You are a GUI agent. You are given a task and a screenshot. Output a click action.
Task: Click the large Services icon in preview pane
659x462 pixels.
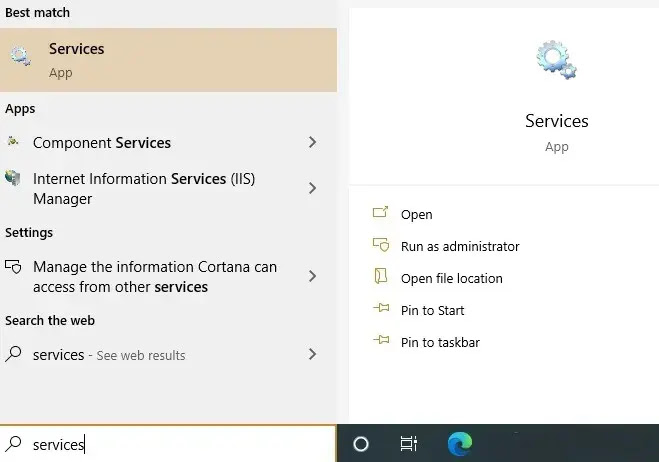[556, 61]
